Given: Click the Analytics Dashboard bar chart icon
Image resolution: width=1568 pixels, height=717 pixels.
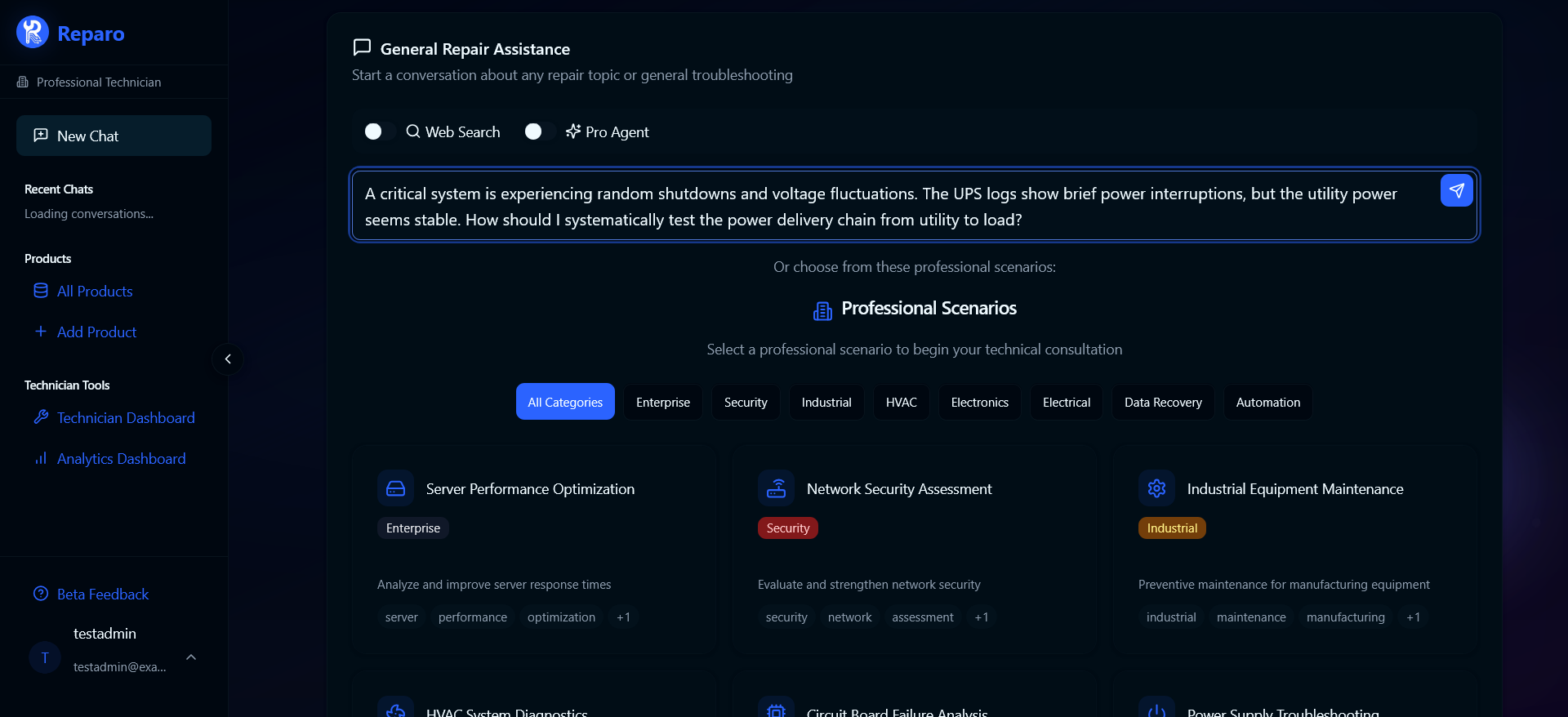Looking at the screenshot, I should pyautogui.click(x=41, y=458).
